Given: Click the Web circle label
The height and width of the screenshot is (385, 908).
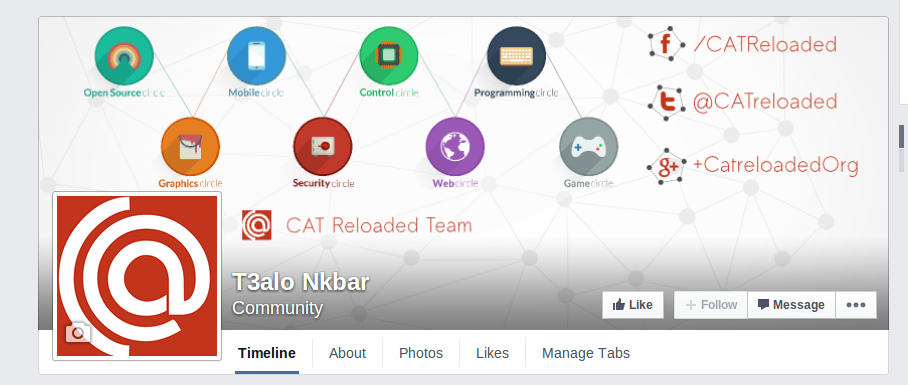Looking at the screenshot, I should [x=455, y=184].
